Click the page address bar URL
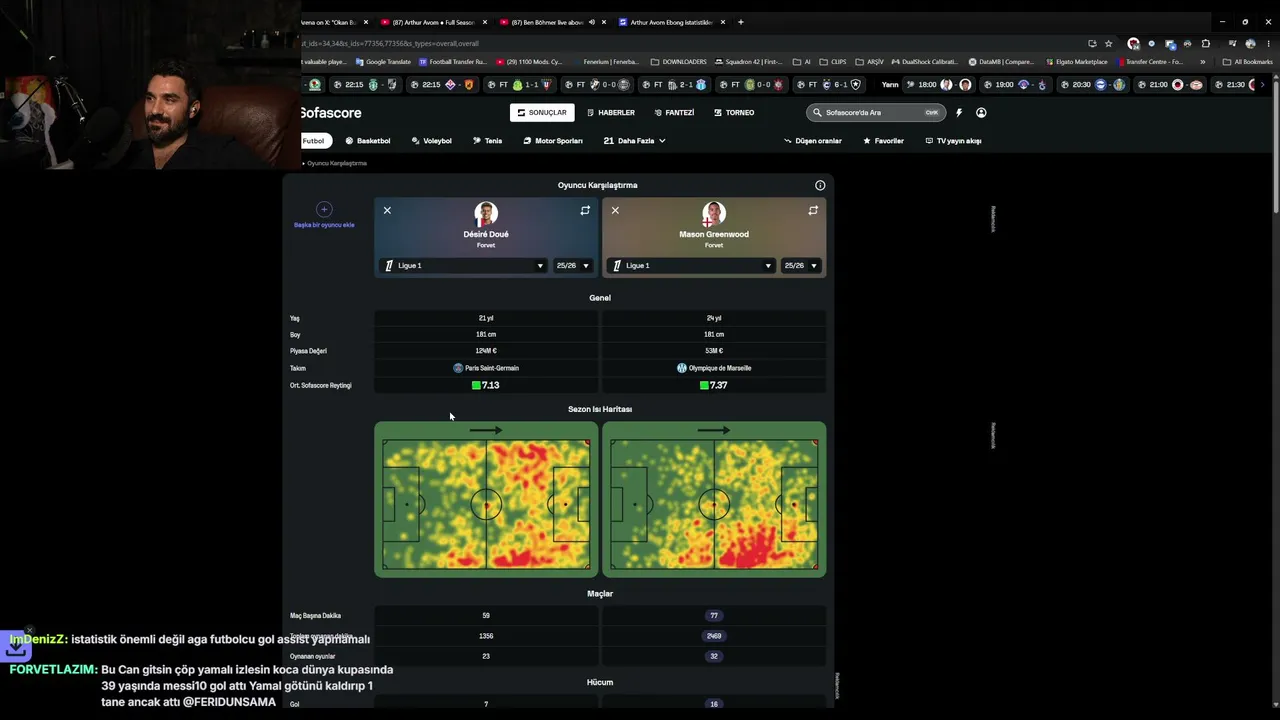1280x720 pixels. point(390,44)
